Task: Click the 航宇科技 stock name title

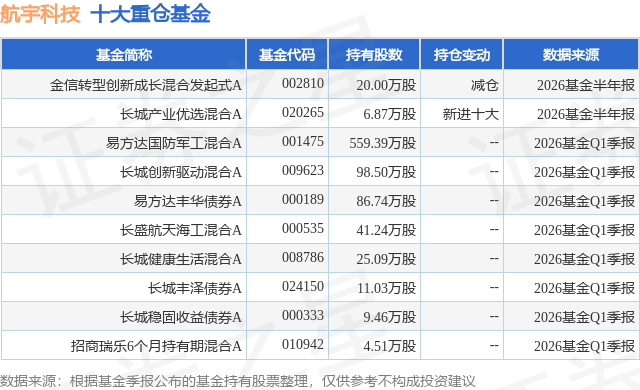Action: coord(40,14)
